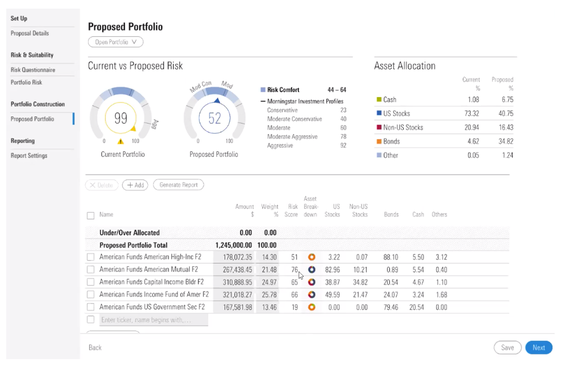Check the American Funds American High-Inc F2 row
The width and height of the screenshot is (565, 365).
[x=91, y=257]
